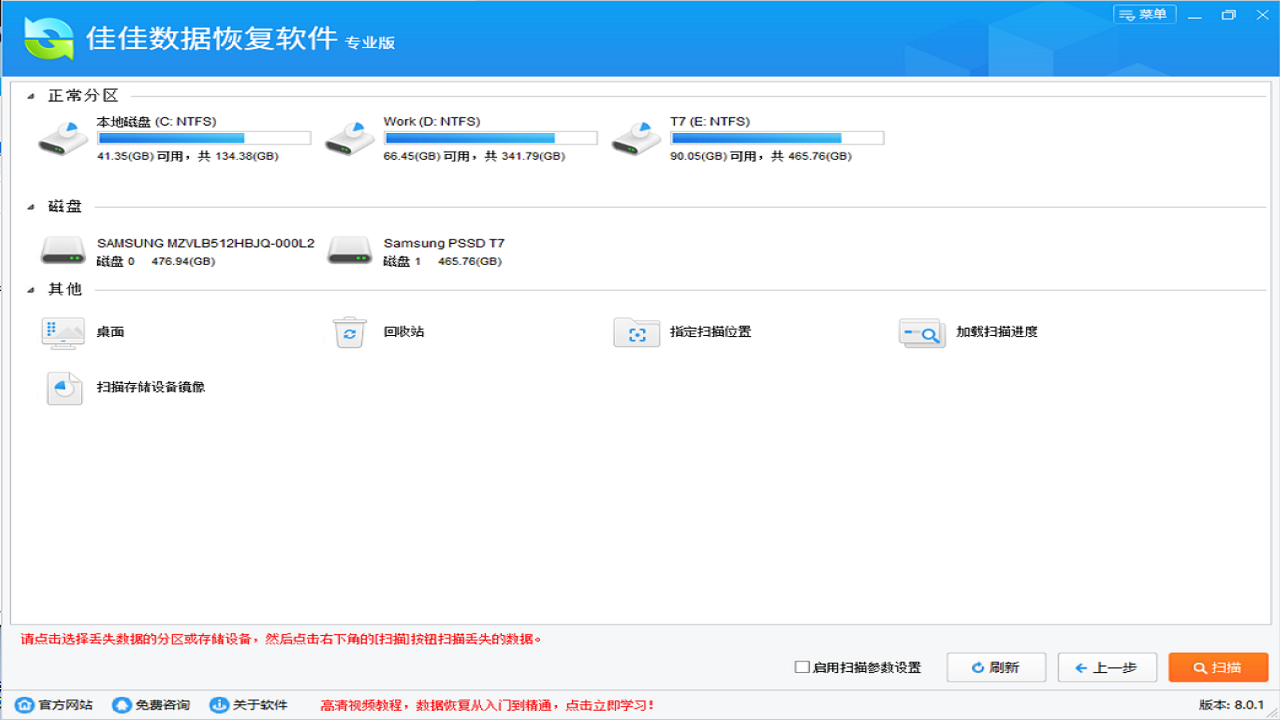Viewport: 1280px width, 720px height.
Task: Click the 指定扫描位置 scan location icon
Action: tap(637, 332)
